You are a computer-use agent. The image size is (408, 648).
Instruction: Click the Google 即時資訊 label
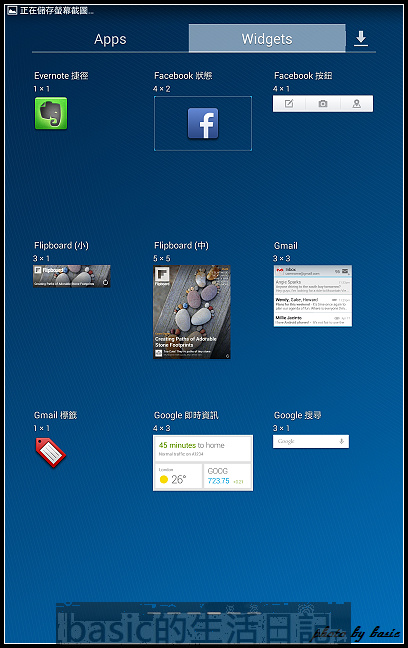186,415
